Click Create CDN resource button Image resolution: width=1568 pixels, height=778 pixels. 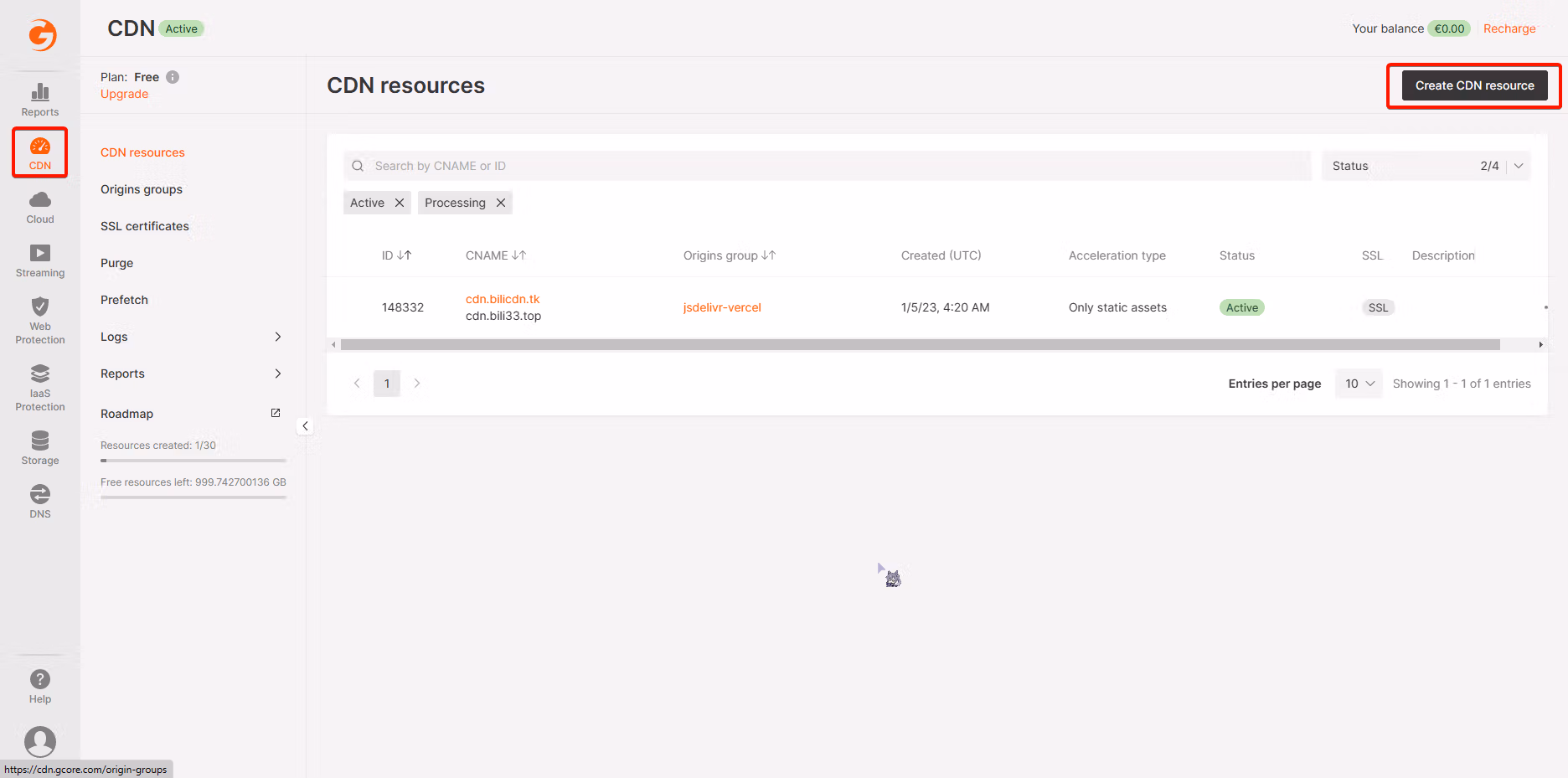click(1474, 85)
